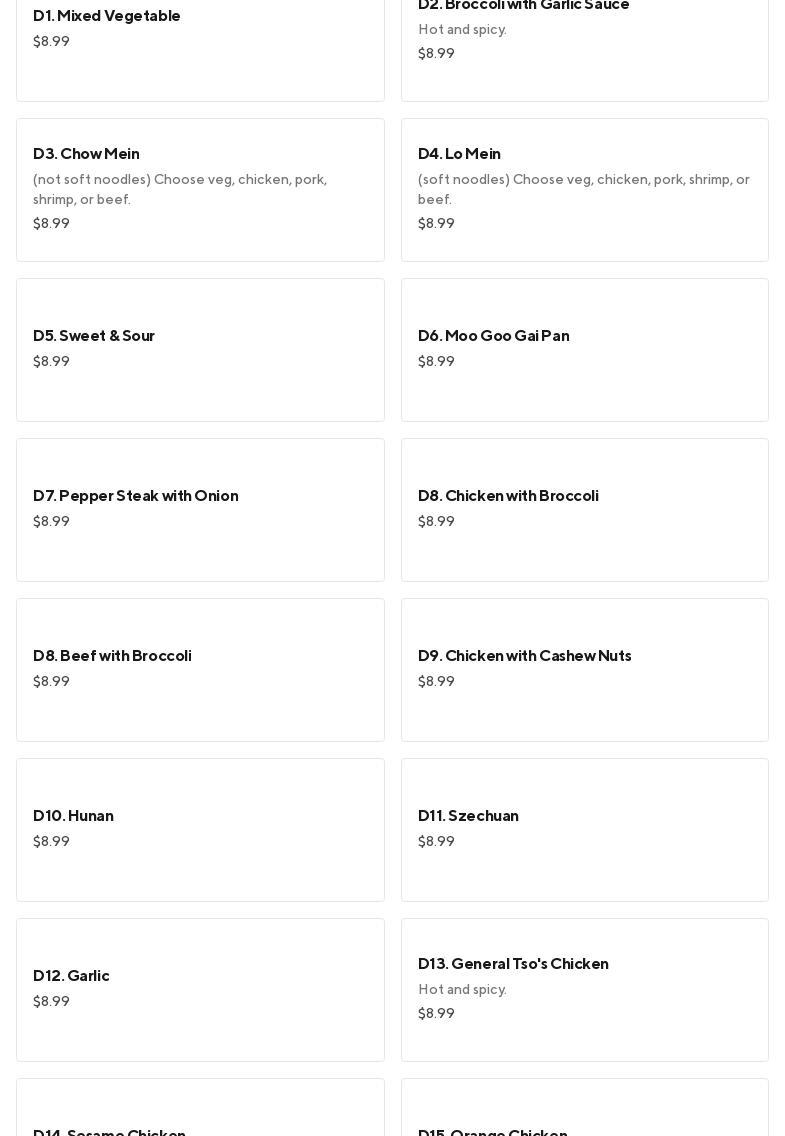785x1136 pixels.
Task: Select D2. Broccoli with Garlic Sauce
Action: coord(584,40)
